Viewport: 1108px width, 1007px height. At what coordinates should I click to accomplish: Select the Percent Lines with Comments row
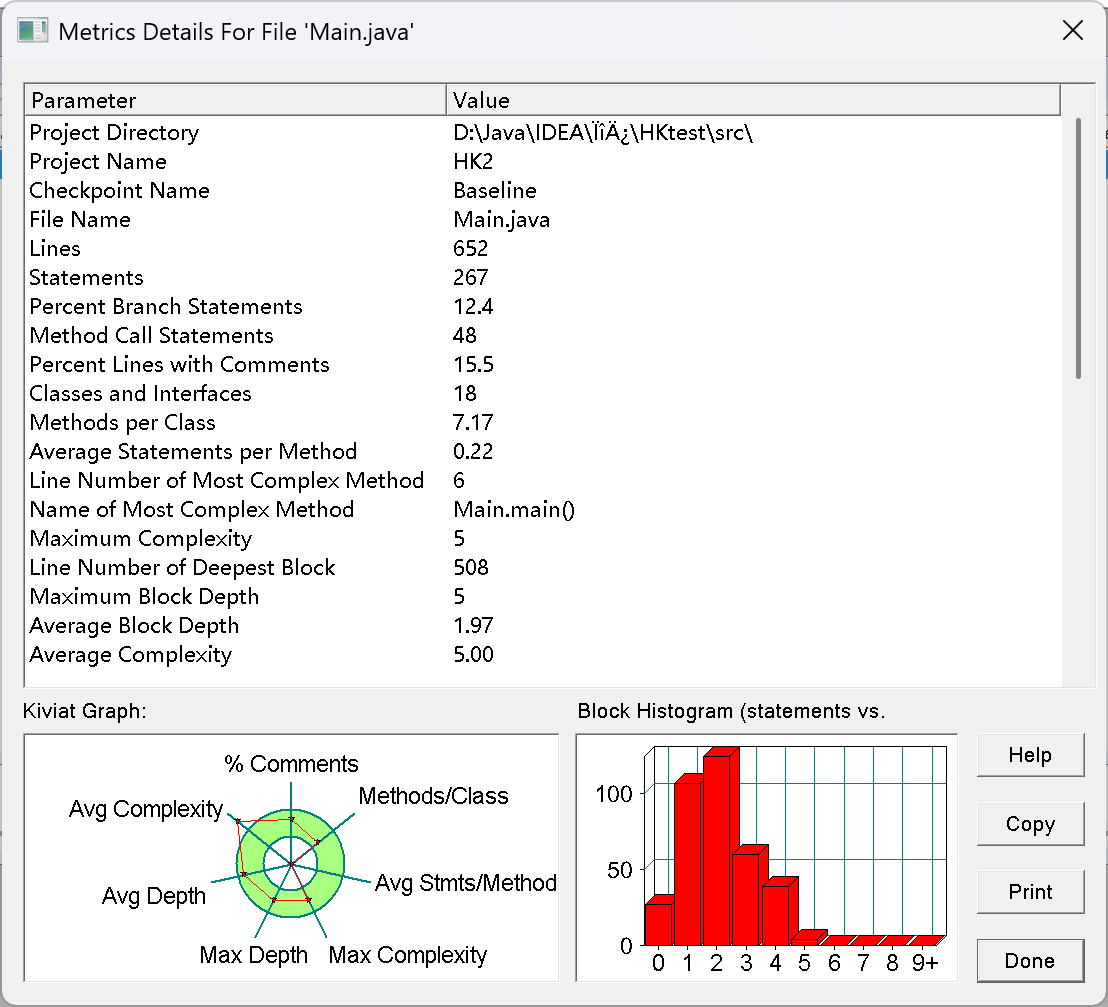(543, 364)
